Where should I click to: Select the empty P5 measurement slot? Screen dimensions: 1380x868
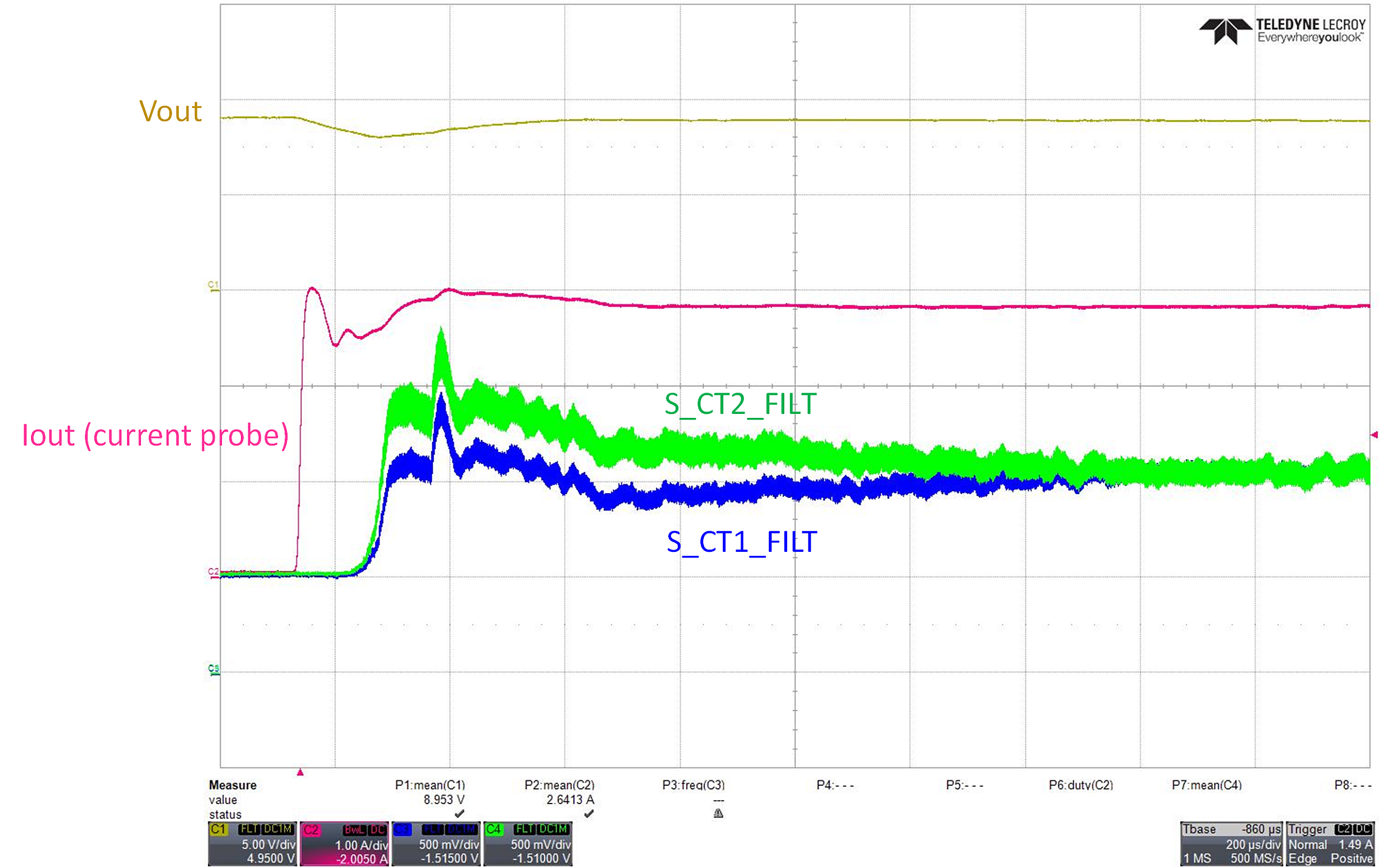point(964,785)
